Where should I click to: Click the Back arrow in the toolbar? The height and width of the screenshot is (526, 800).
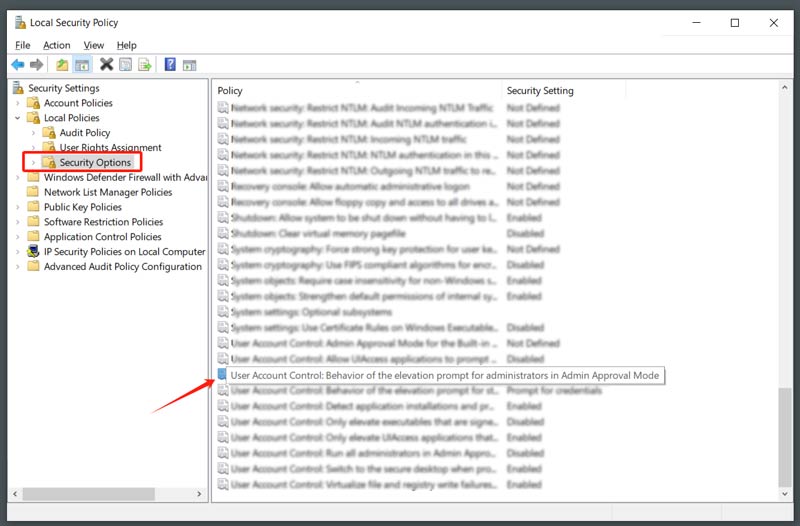(17, 65)
